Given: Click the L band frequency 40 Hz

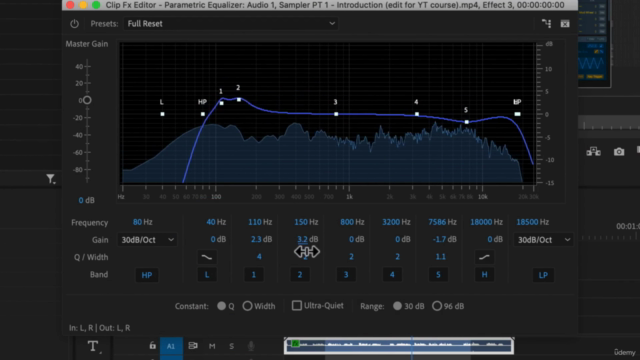Looking at the screenshot, I should click(x=216, y=222).
